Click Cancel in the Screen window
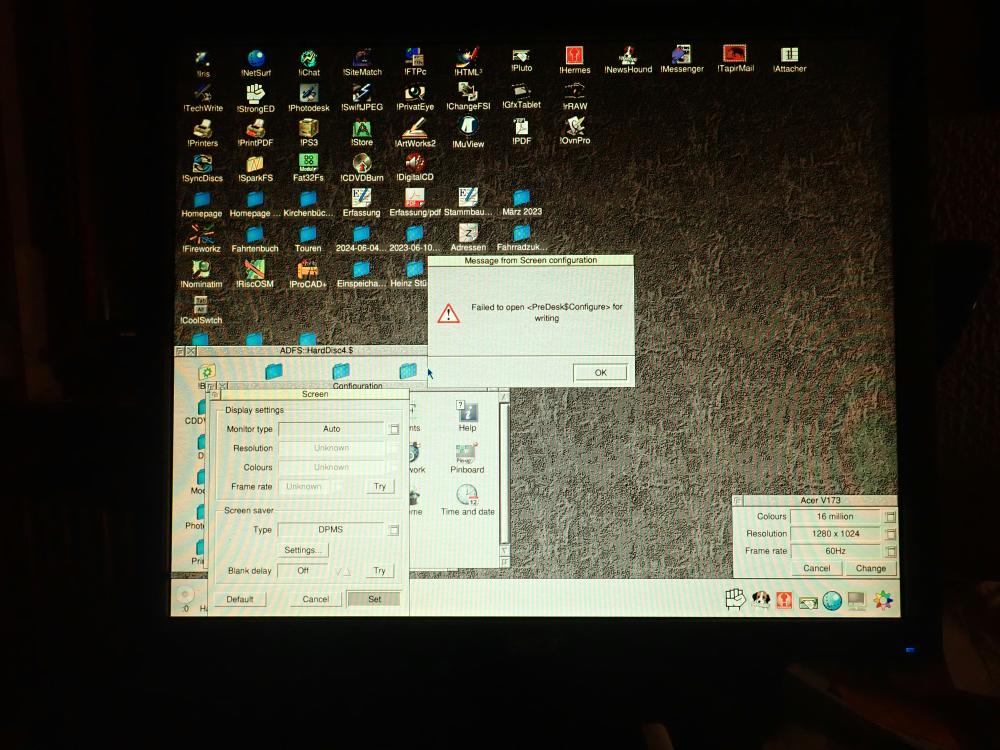1000x750 pixels. pos(316,599)
